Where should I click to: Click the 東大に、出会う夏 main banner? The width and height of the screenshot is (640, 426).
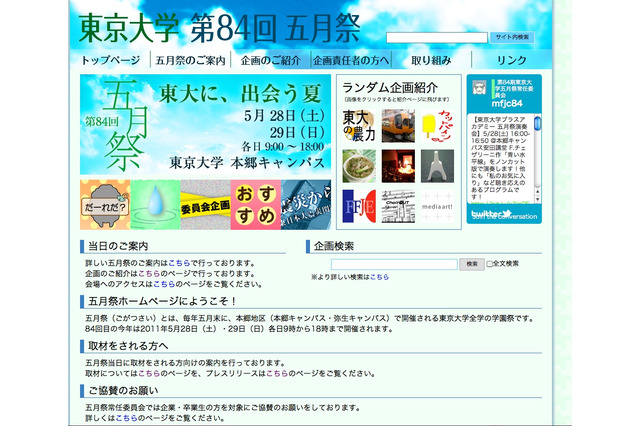pos(205,124)
